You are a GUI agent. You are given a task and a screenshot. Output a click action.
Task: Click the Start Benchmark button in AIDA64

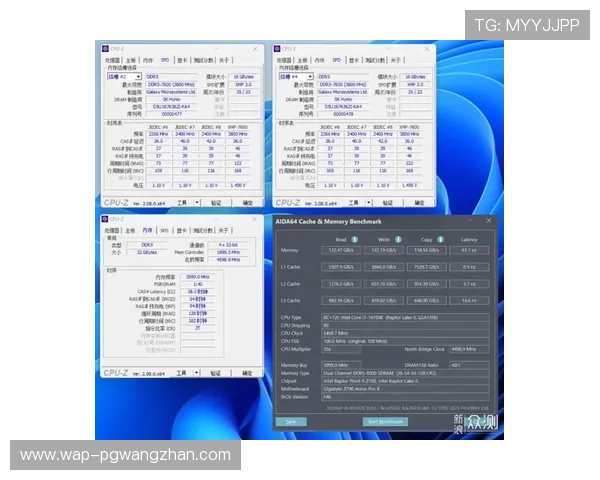385,422
